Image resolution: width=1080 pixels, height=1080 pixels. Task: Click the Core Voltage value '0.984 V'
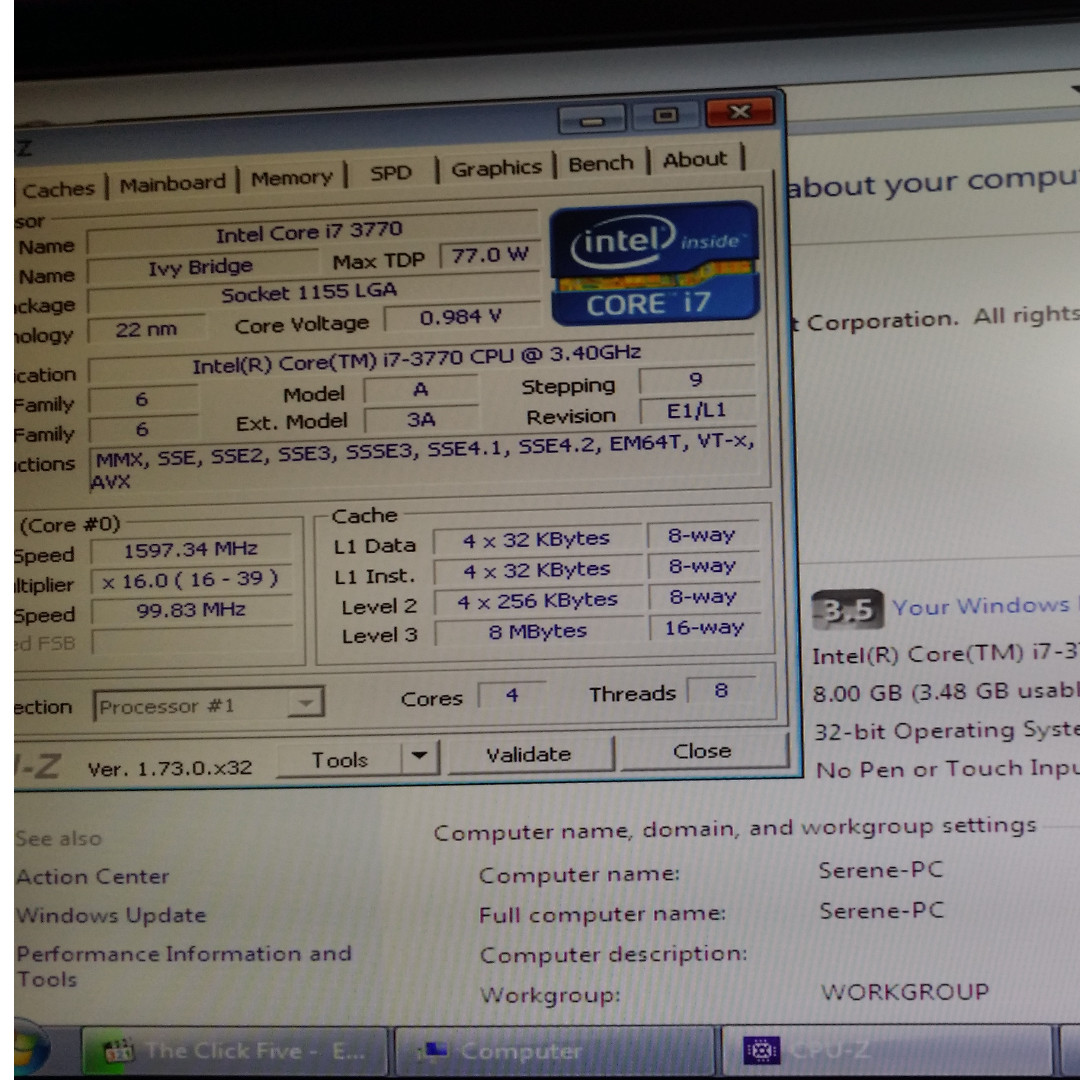pyautogui.click(x=461, y=317)
